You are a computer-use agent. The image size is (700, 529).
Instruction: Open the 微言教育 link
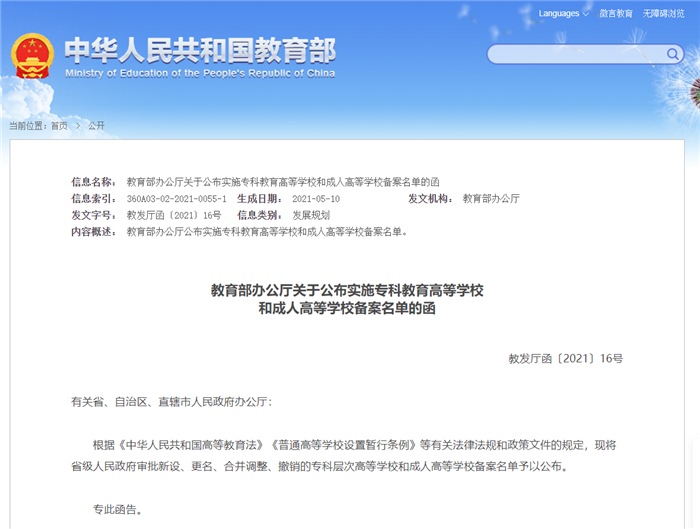[x=616, y=13]
